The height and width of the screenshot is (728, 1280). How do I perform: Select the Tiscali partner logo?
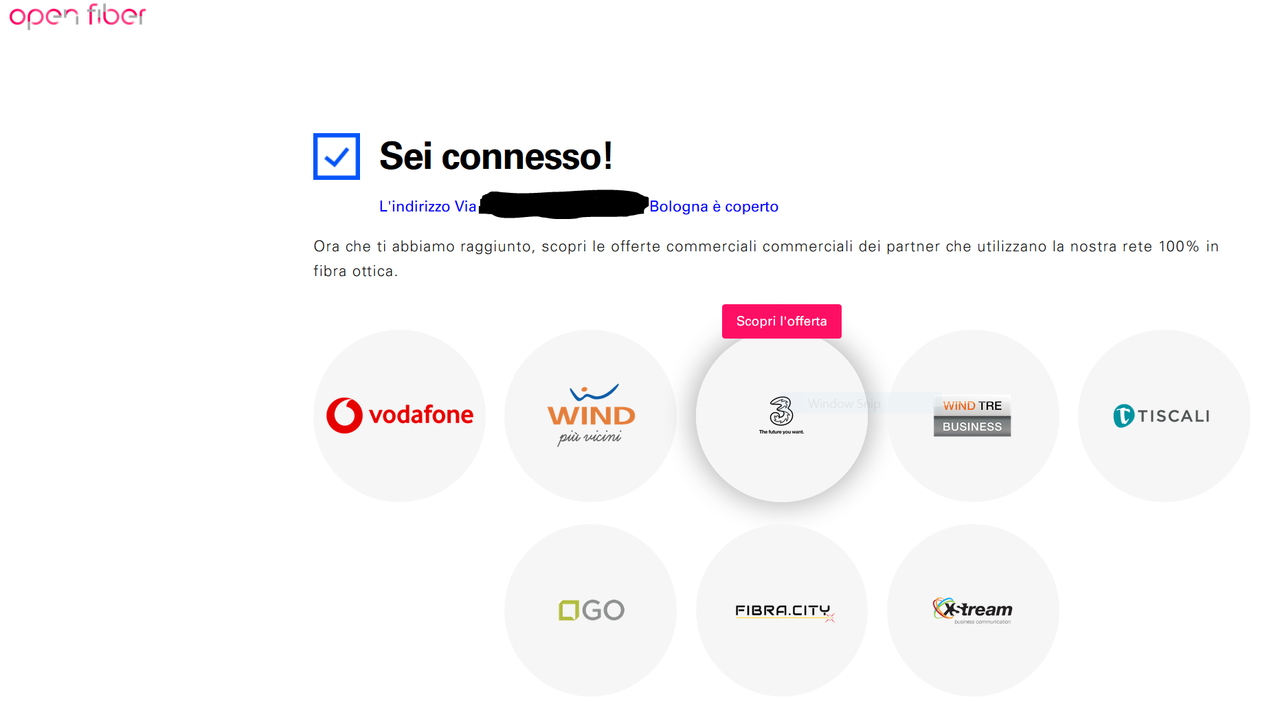tap(1161, 415)
